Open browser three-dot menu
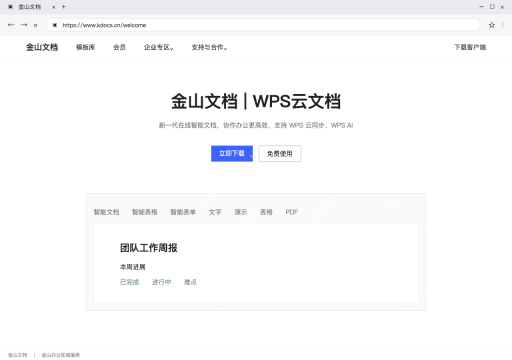 [502, 25]
